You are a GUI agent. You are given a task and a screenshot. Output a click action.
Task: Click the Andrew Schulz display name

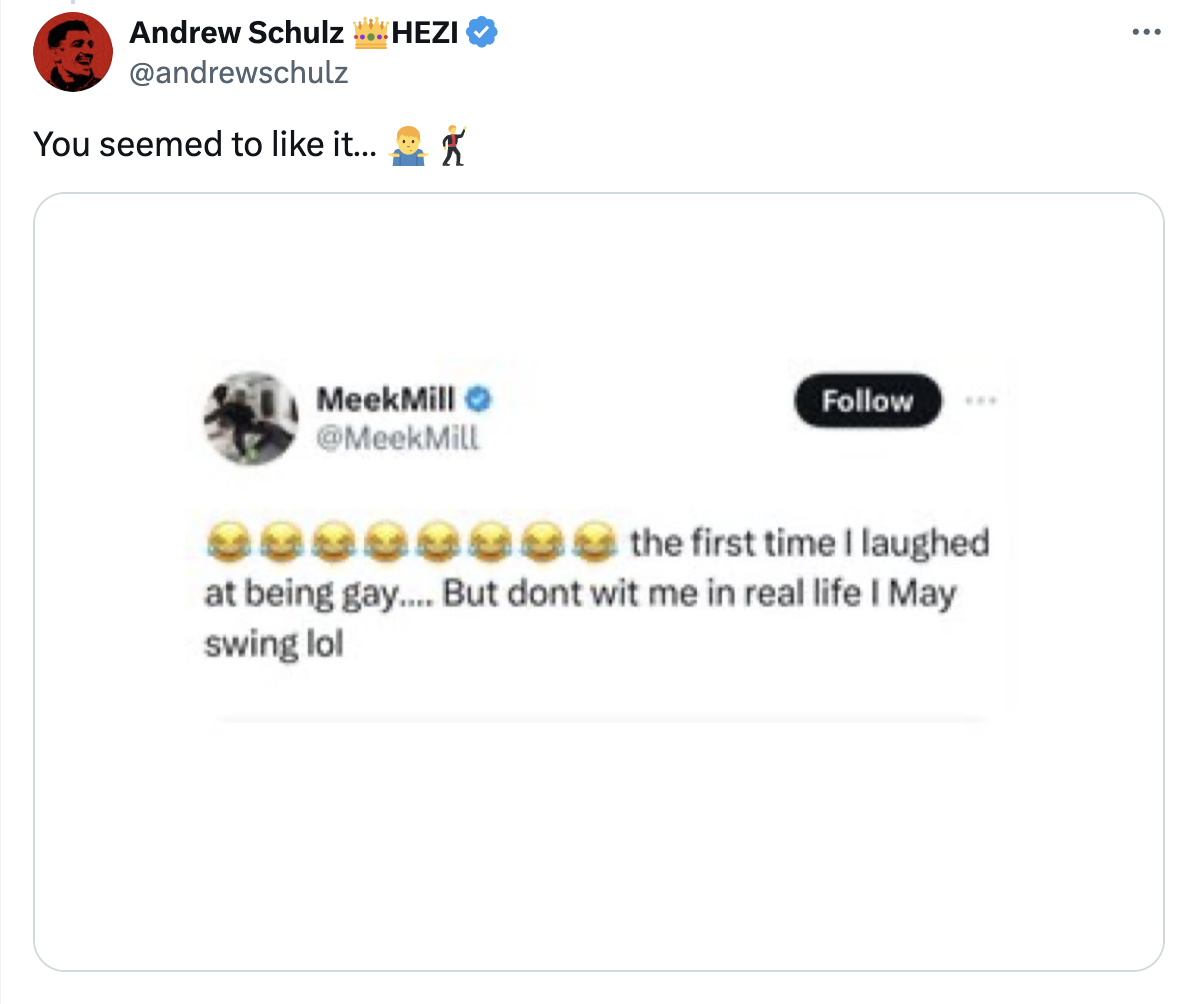(x=236, y=32)
